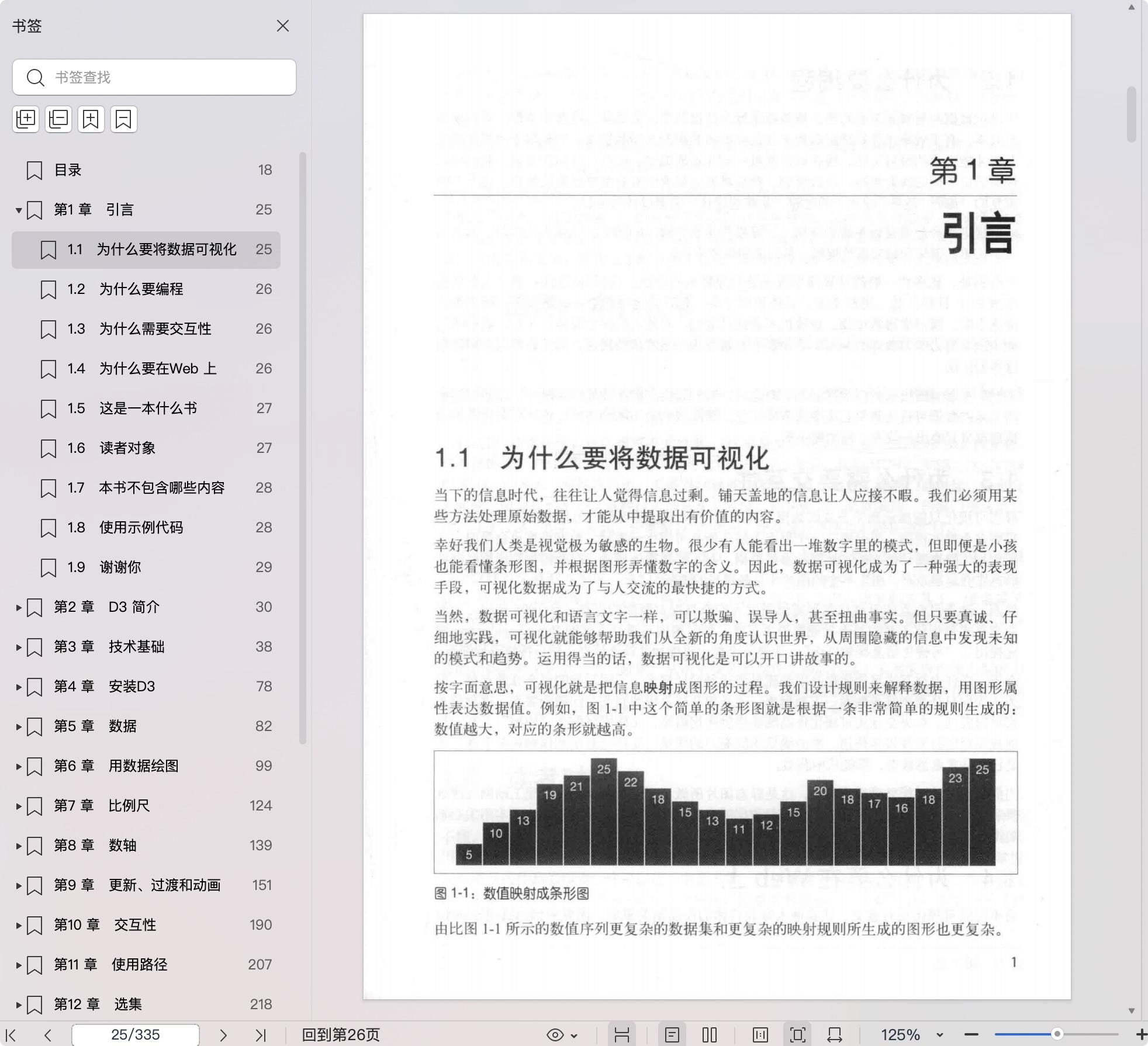Click the document vertical scrollbar thumb
Image resolution: width=1148 pixels, height=1046 pixels.
(x=1132, y=114)
